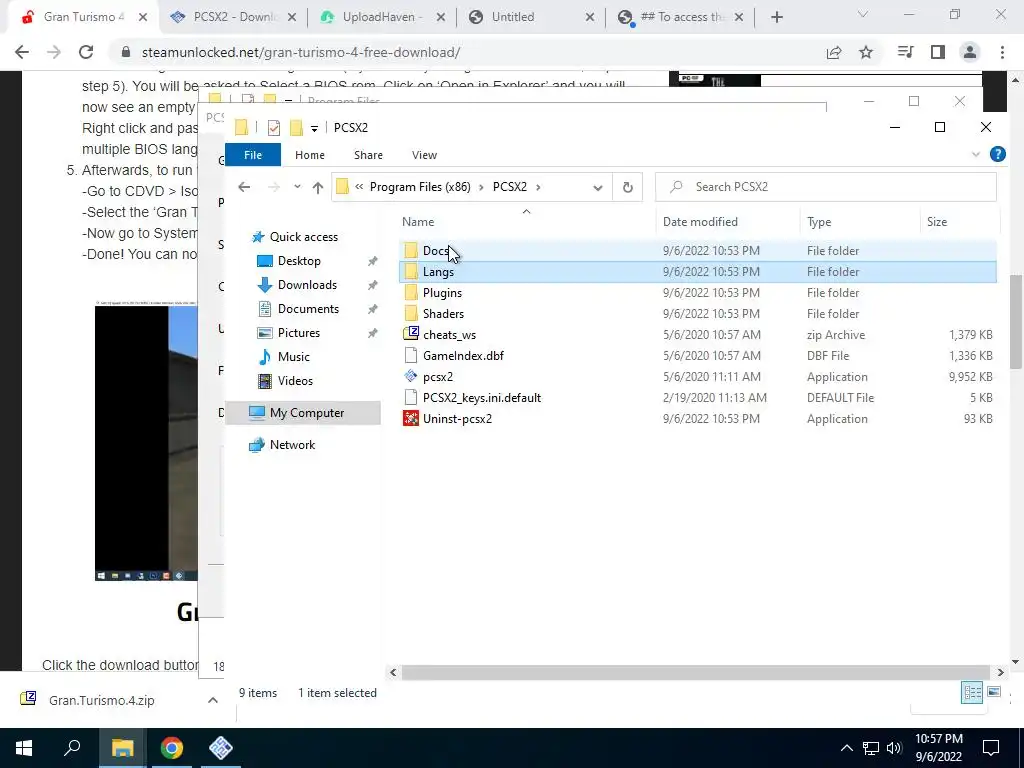This screenshot has height=768, width=1024.
Task: Open the Home ribbon tab
Action: pyautogui.click(x=310, y=155)
